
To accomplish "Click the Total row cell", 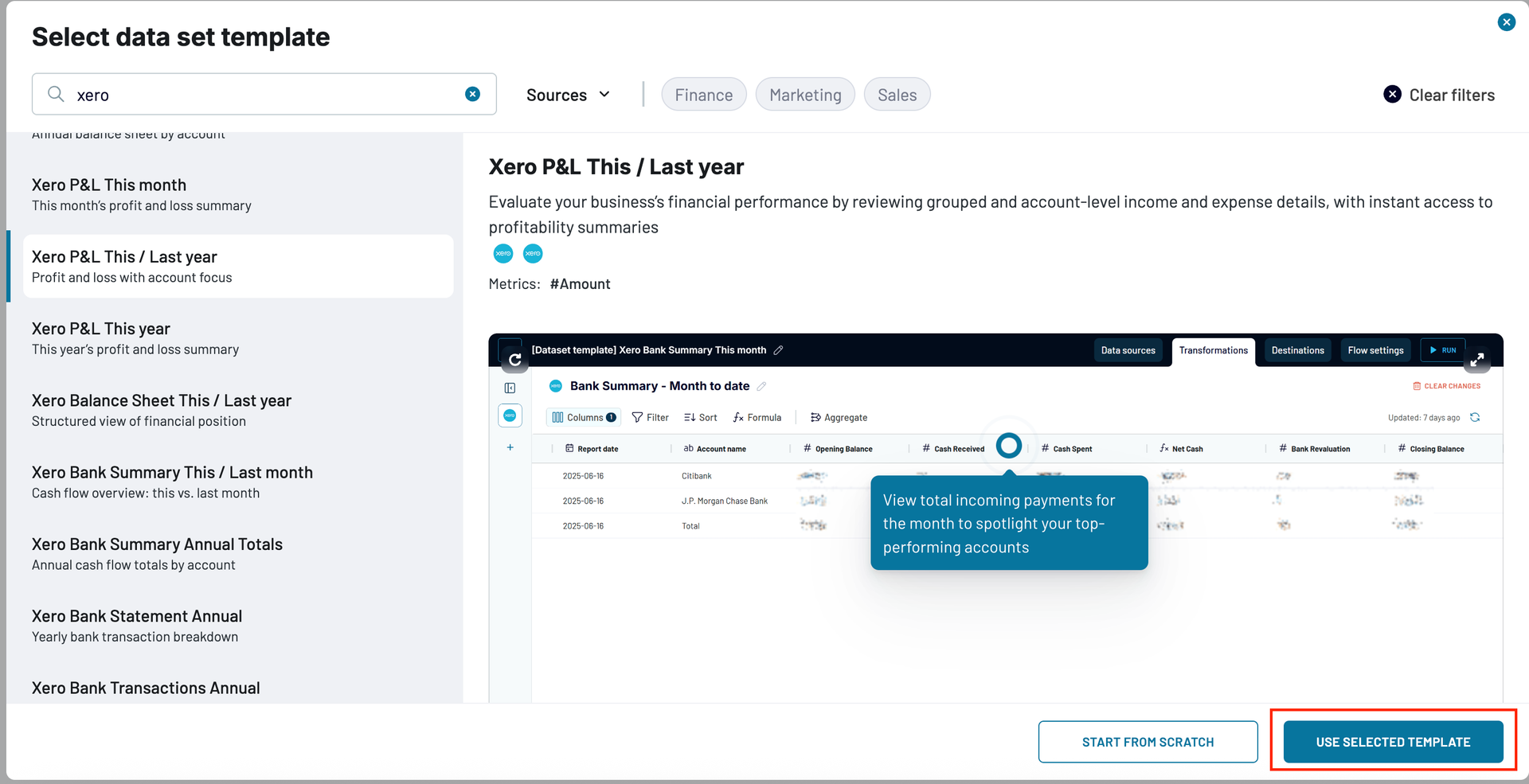I will point(690,526).
